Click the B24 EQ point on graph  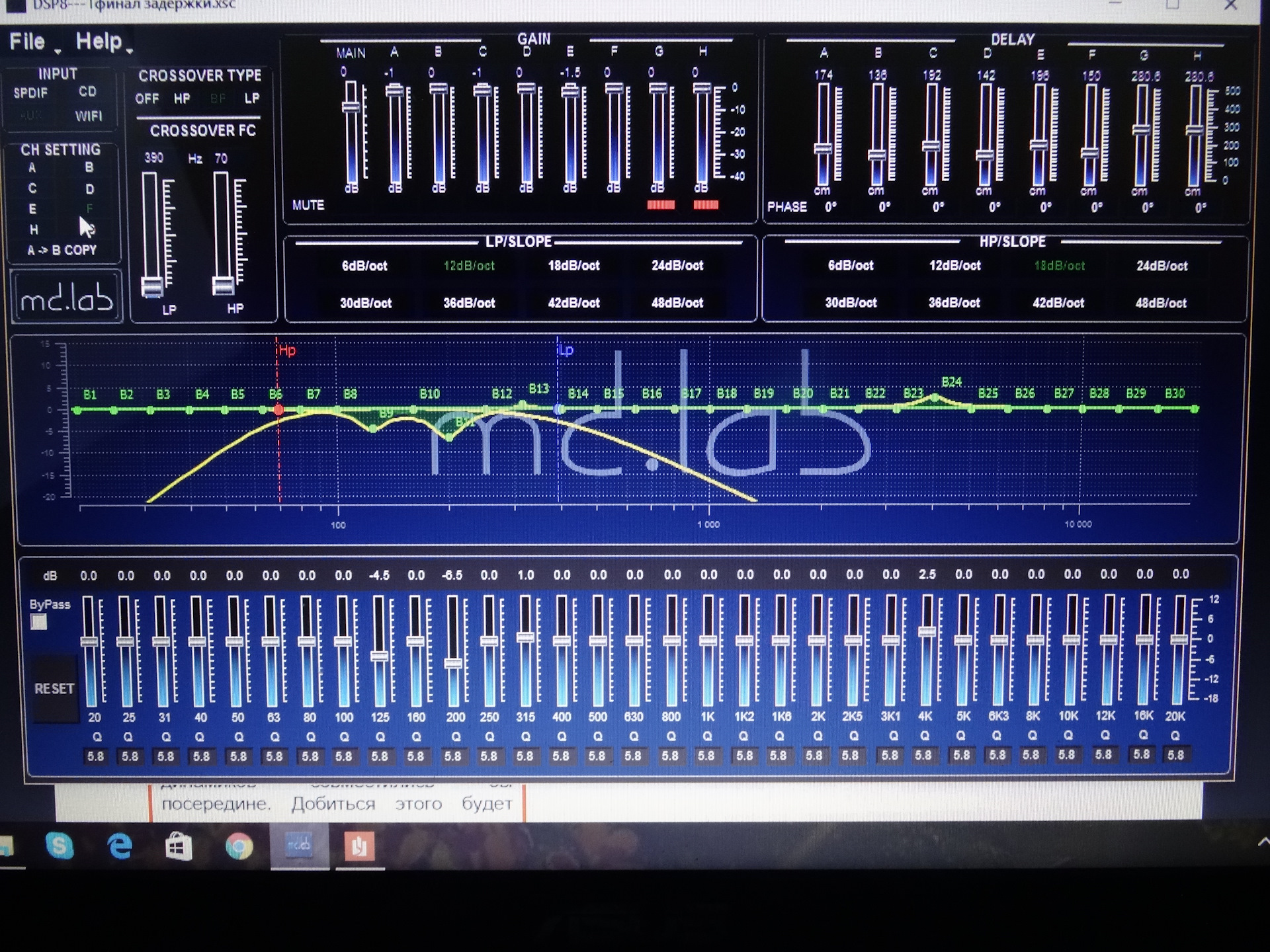coord(934,397)
